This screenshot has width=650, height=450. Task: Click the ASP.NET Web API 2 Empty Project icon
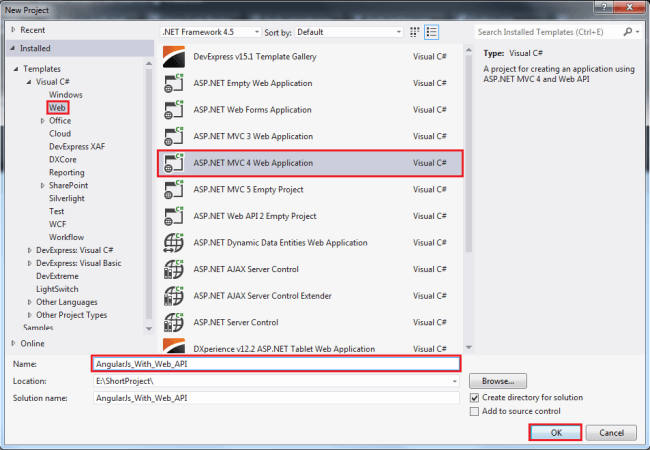tap(174, 216)
